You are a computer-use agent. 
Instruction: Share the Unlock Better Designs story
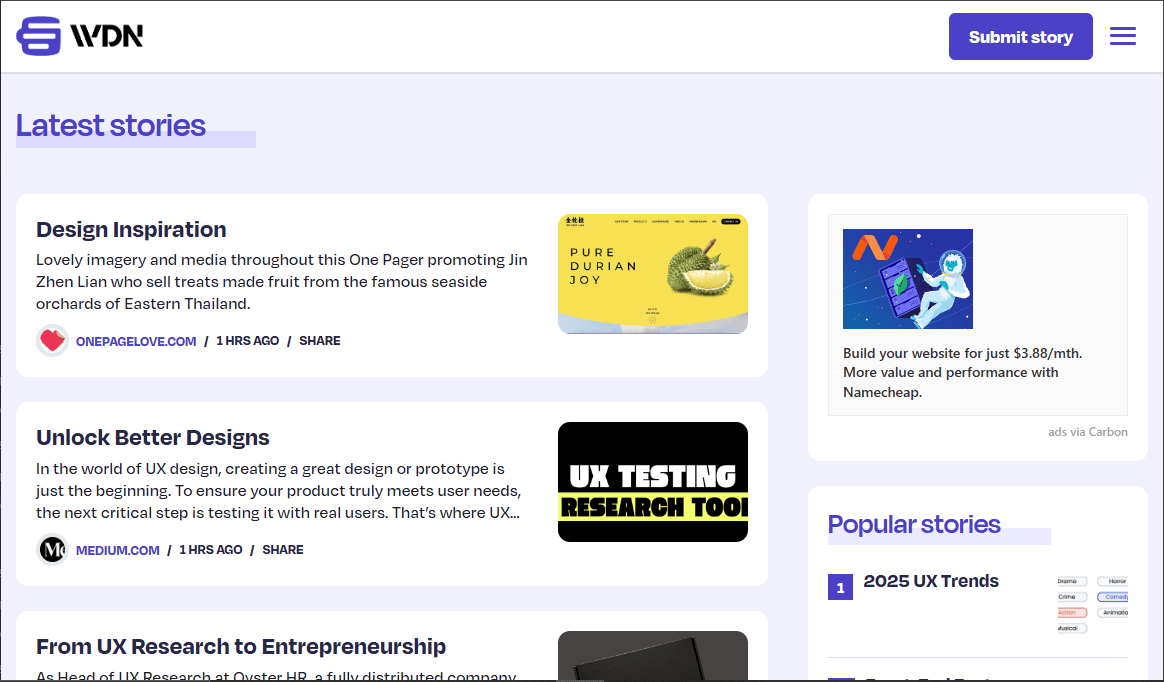(x=283, y=550)
